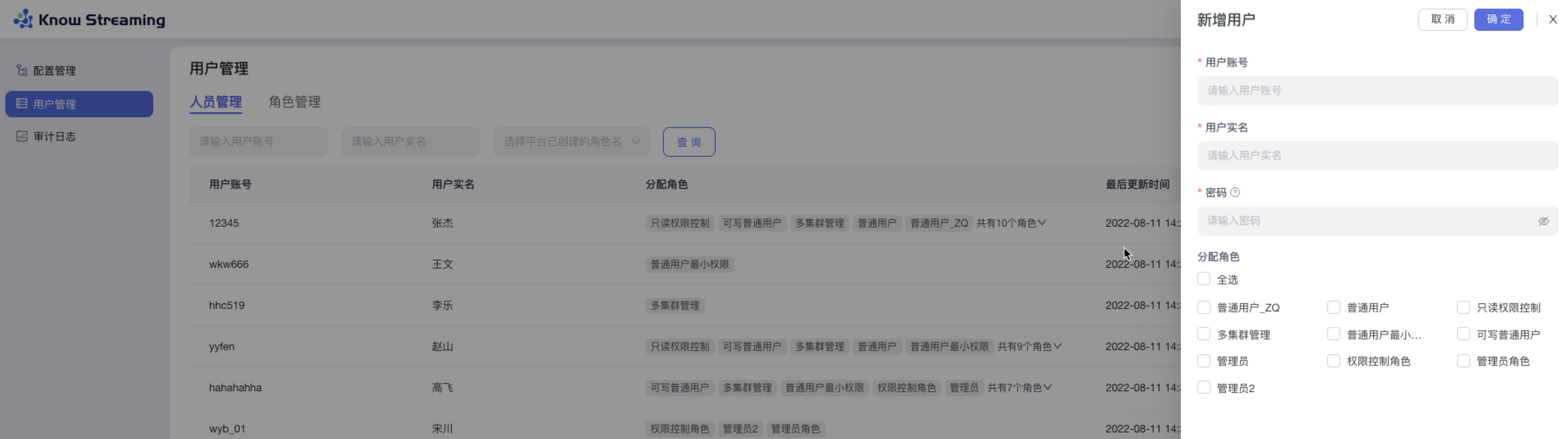Close the 新增用户 drawer with X
Viewport: 1568px width, 439px height.
pos(1553,19)
